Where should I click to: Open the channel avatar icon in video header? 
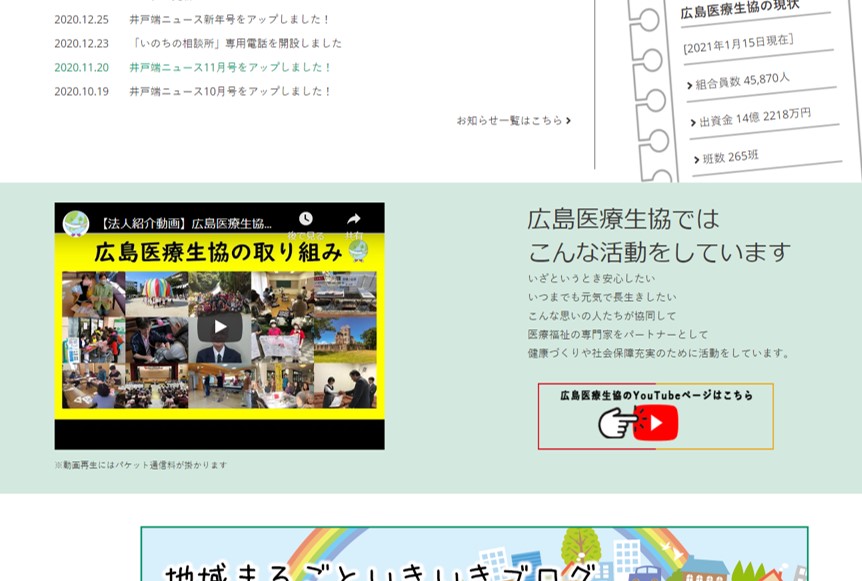coord(76,223)
